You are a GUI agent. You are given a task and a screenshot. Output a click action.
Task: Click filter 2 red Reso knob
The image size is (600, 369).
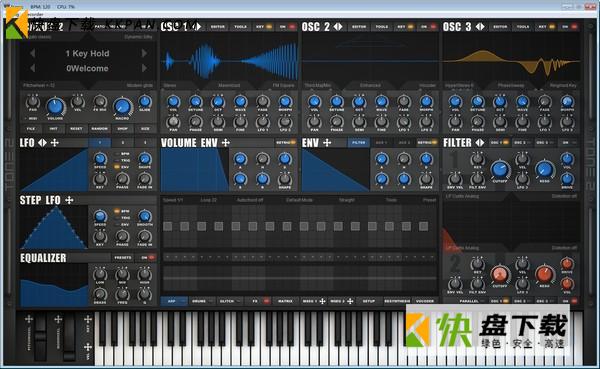[545, 274]
